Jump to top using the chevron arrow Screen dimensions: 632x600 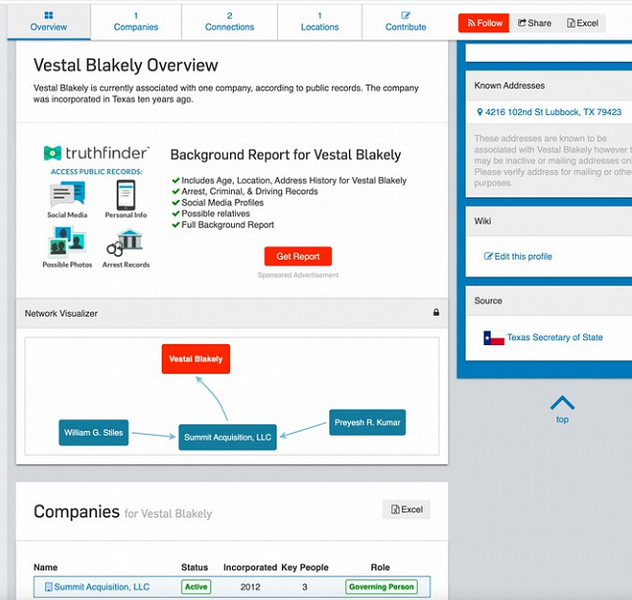point(562,403)
